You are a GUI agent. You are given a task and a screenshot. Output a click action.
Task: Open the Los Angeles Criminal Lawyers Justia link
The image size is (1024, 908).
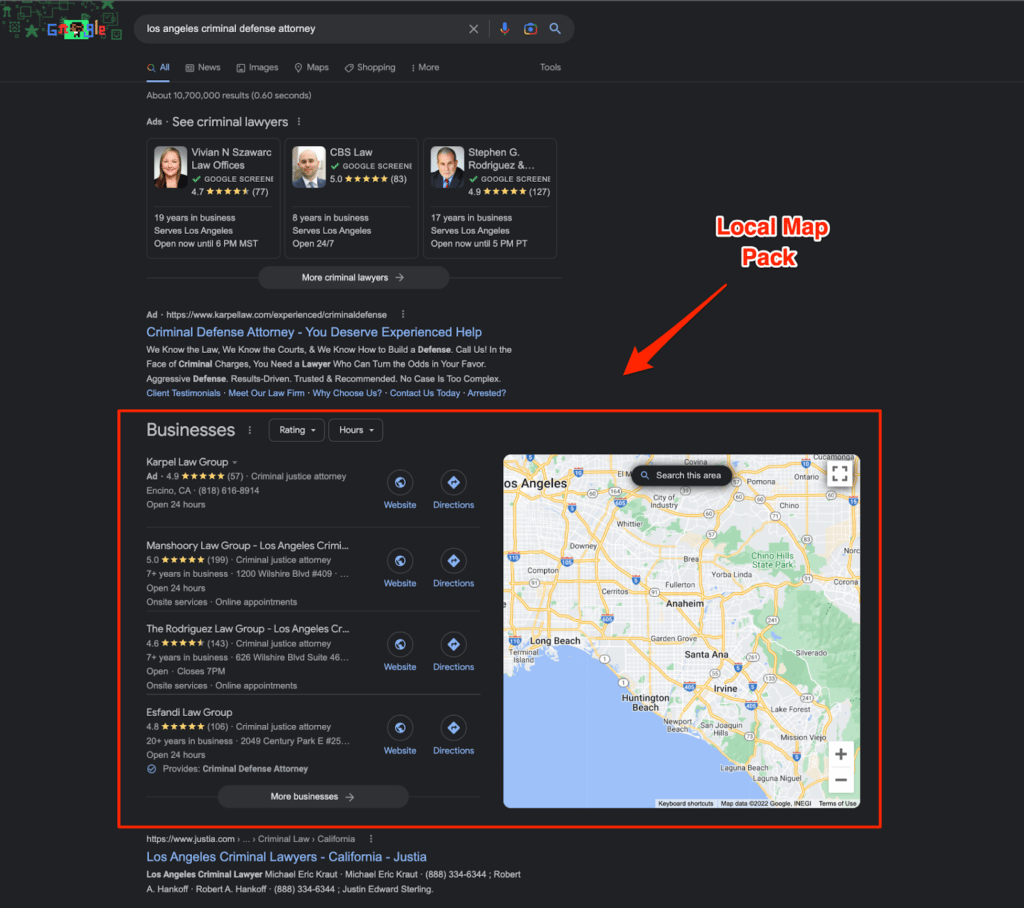click(286, 857)
